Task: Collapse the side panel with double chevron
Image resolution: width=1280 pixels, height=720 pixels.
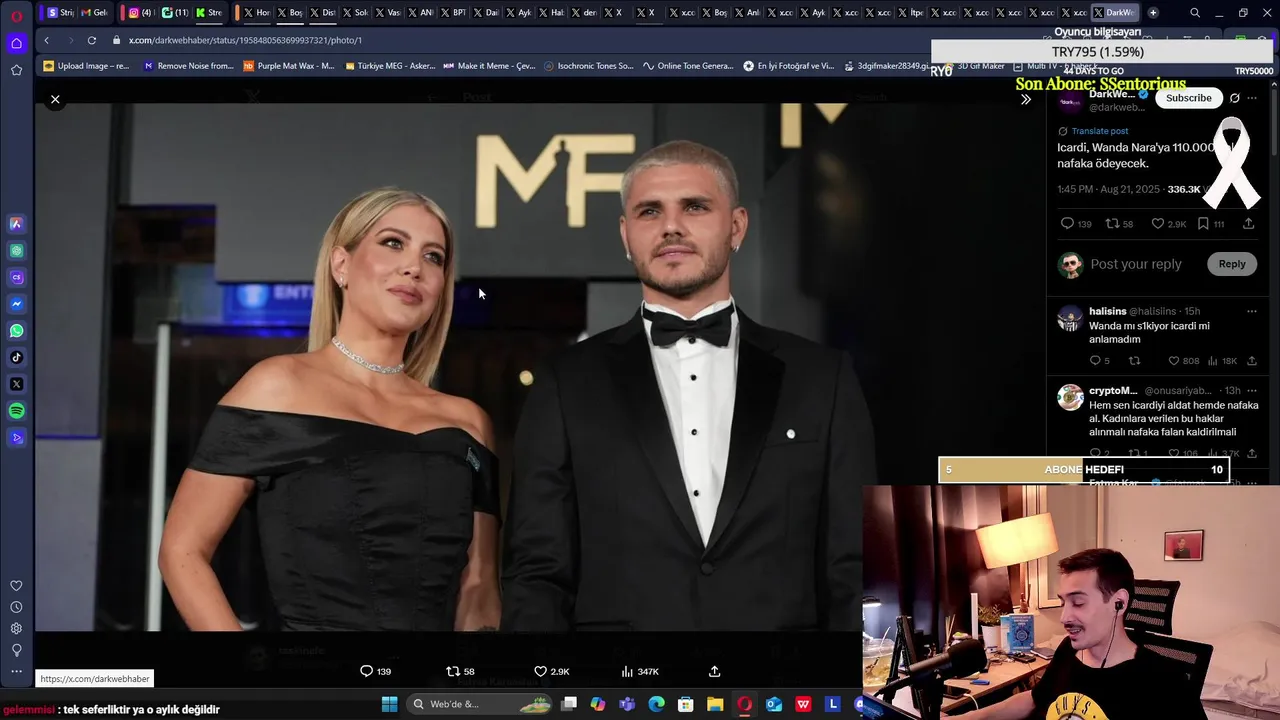Action: pos(1025,99)
